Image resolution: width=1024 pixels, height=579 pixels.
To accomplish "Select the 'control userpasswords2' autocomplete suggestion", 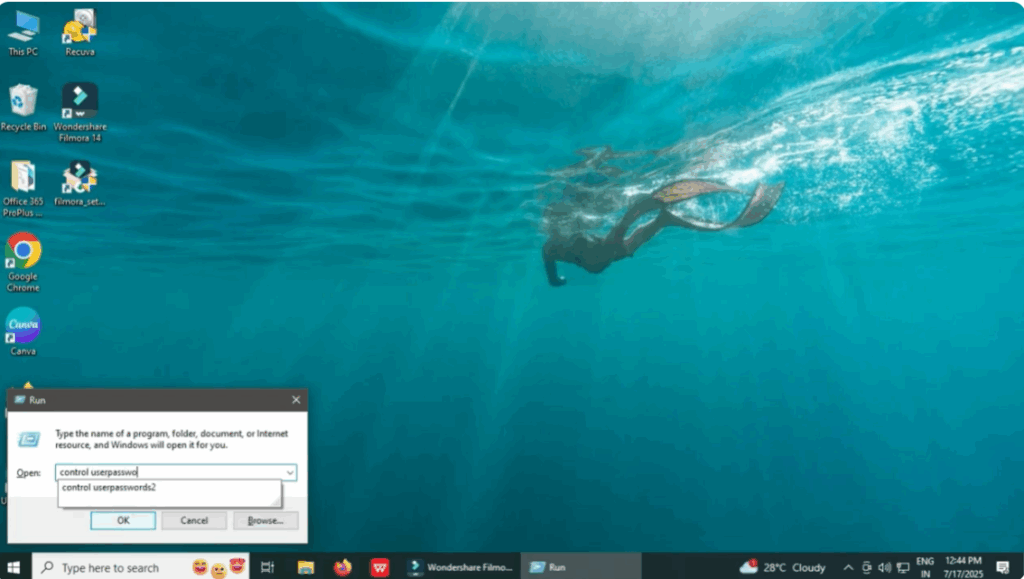I will [110, 488].
